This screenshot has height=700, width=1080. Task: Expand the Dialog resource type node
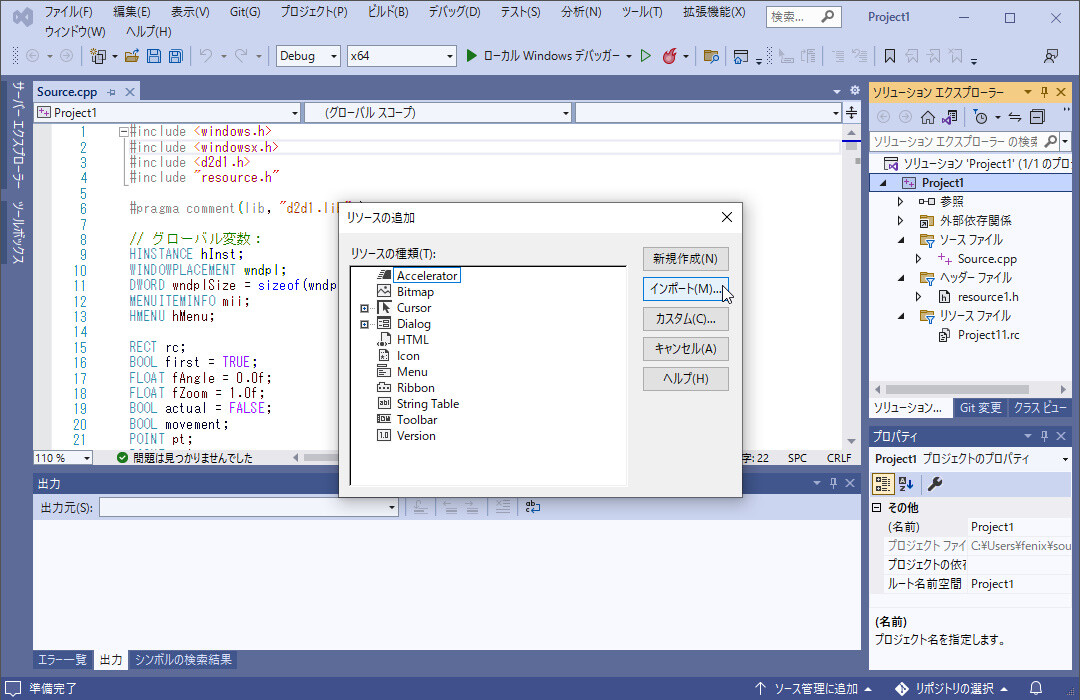[x=365, y=324]
